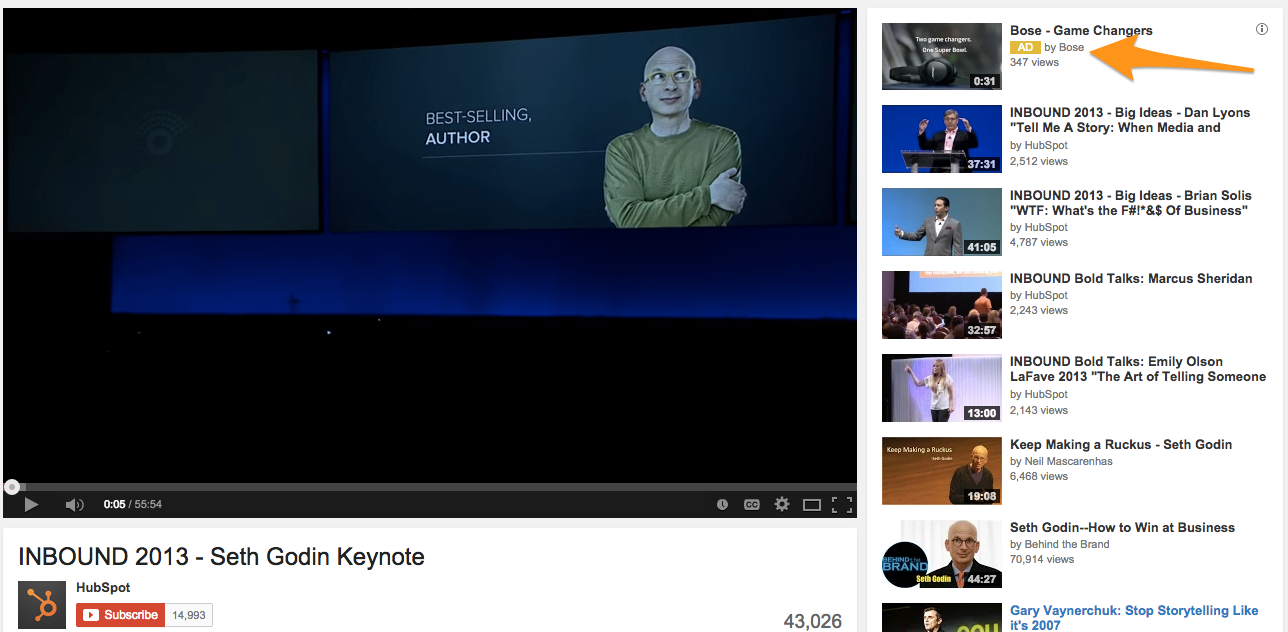Screen dimensions: 1288x632
Task: Mute the video using the speaker icon
Action: click(x=74, y=504)
